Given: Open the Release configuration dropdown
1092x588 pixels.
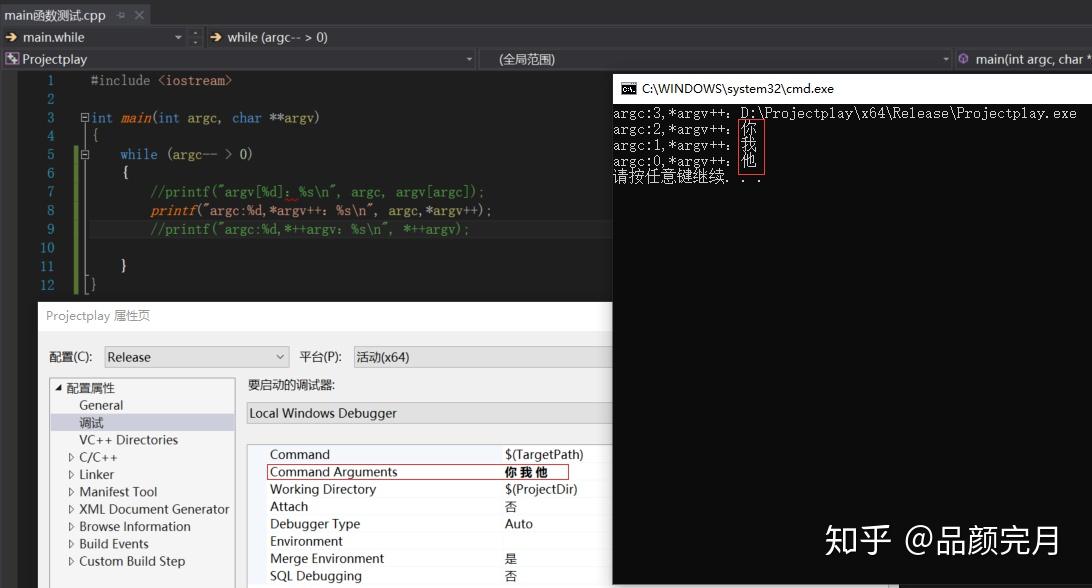Looking at the screenshot, I should coord(283,356).
